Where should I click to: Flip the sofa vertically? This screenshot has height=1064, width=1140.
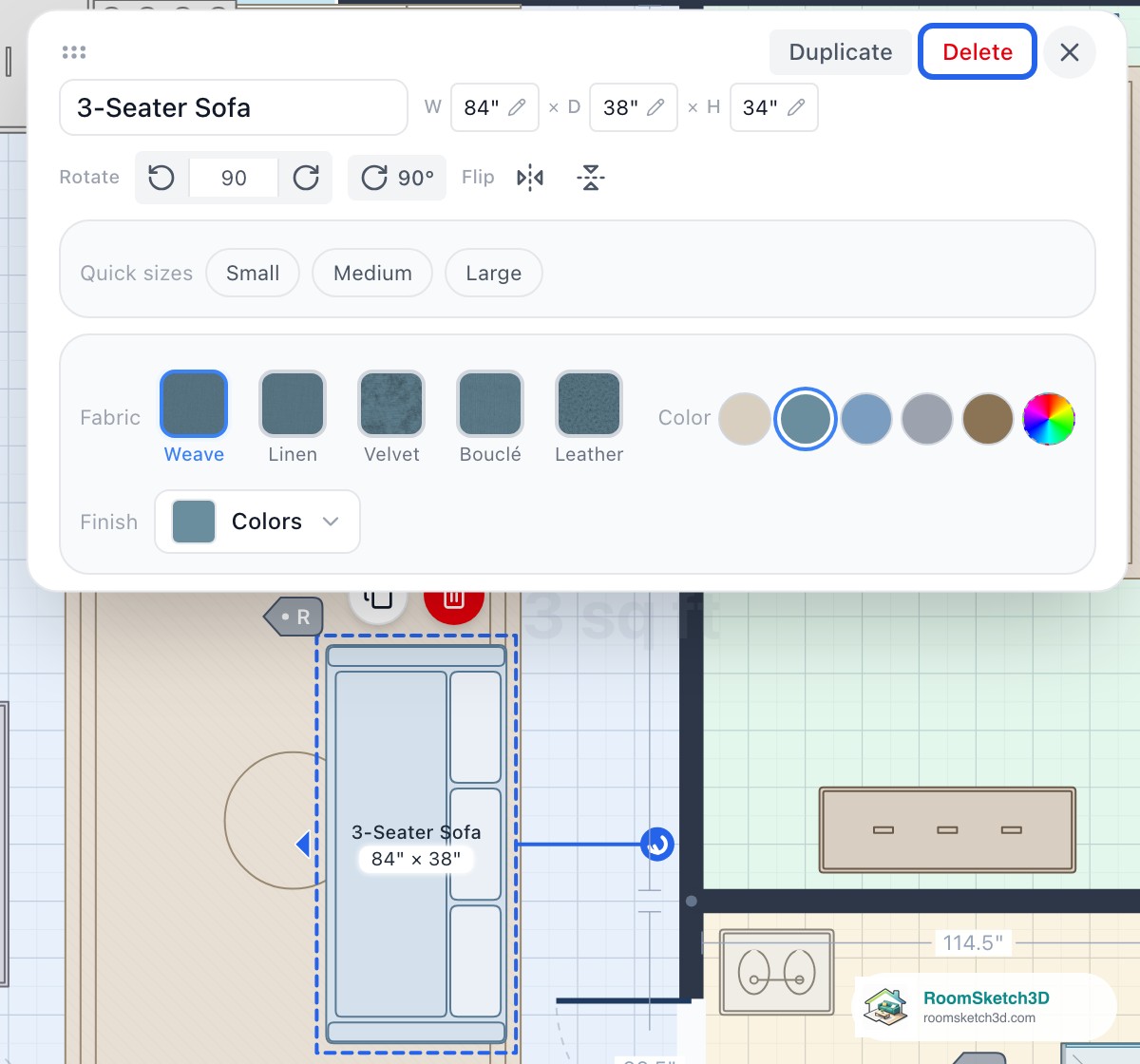(x=591, y=178)
